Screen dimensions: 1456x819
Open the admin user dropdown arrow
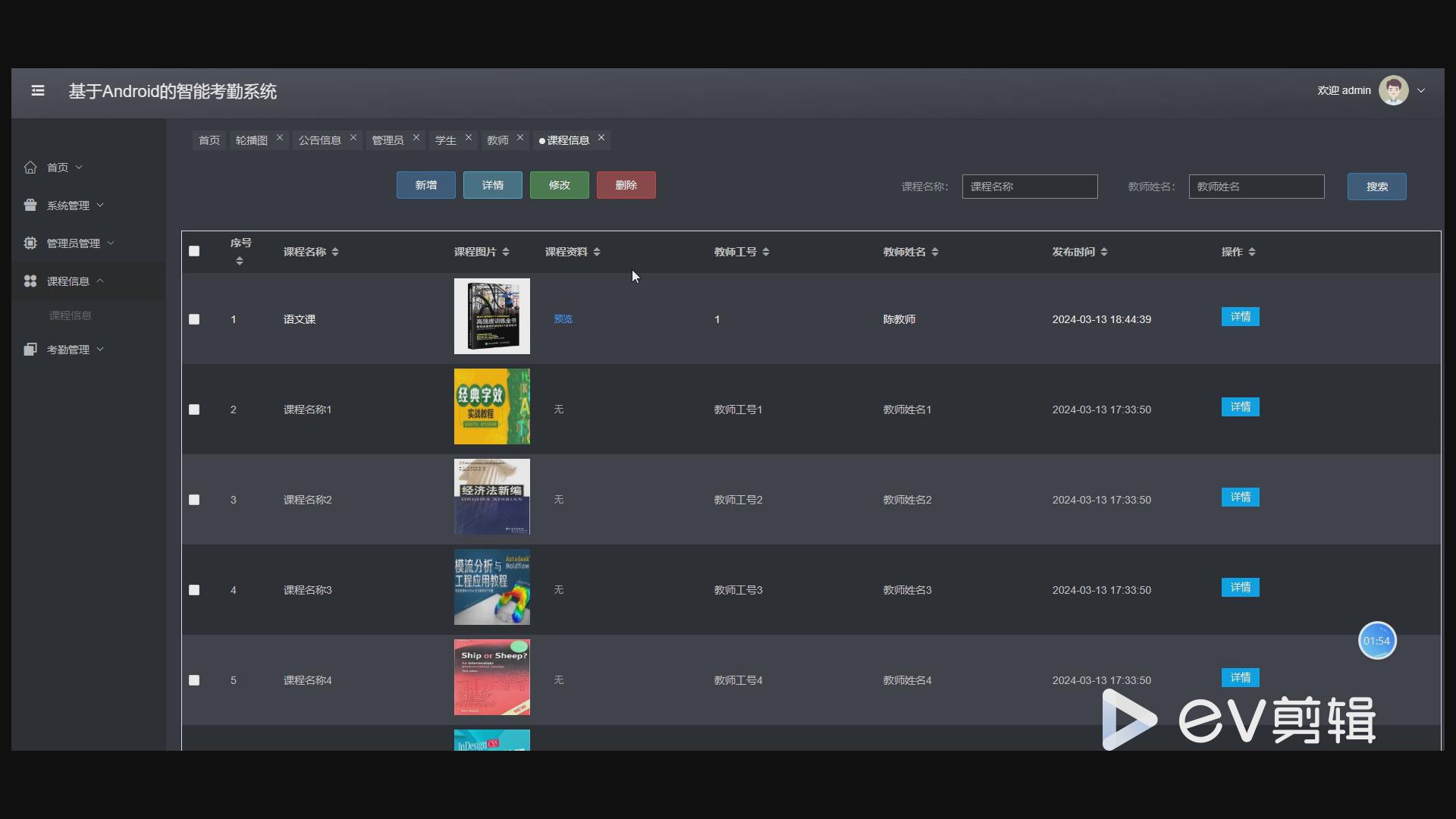1421,91
